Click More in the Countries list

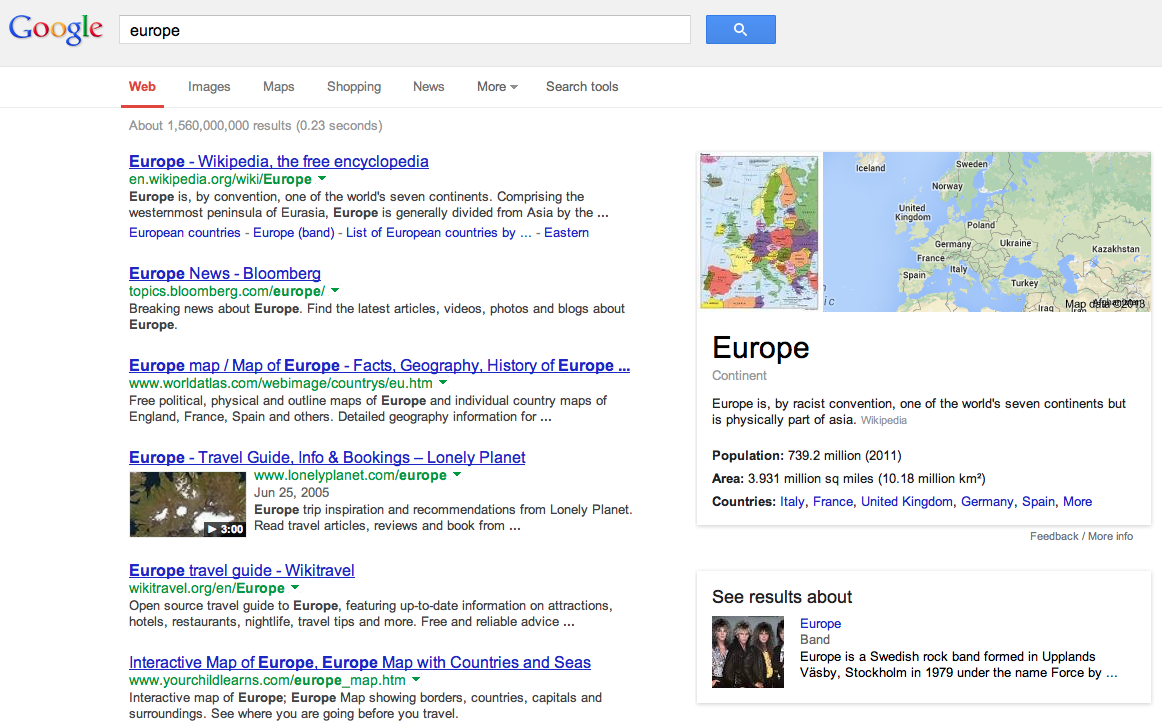click(1078, 502)
